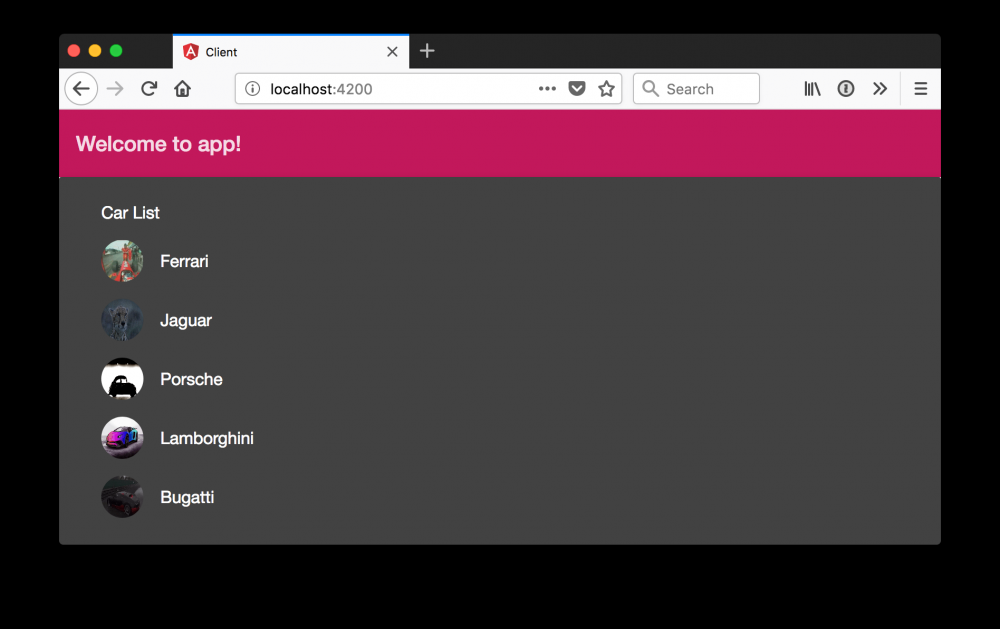Click the Porsche car thumbnail image

tap(122, 379)
